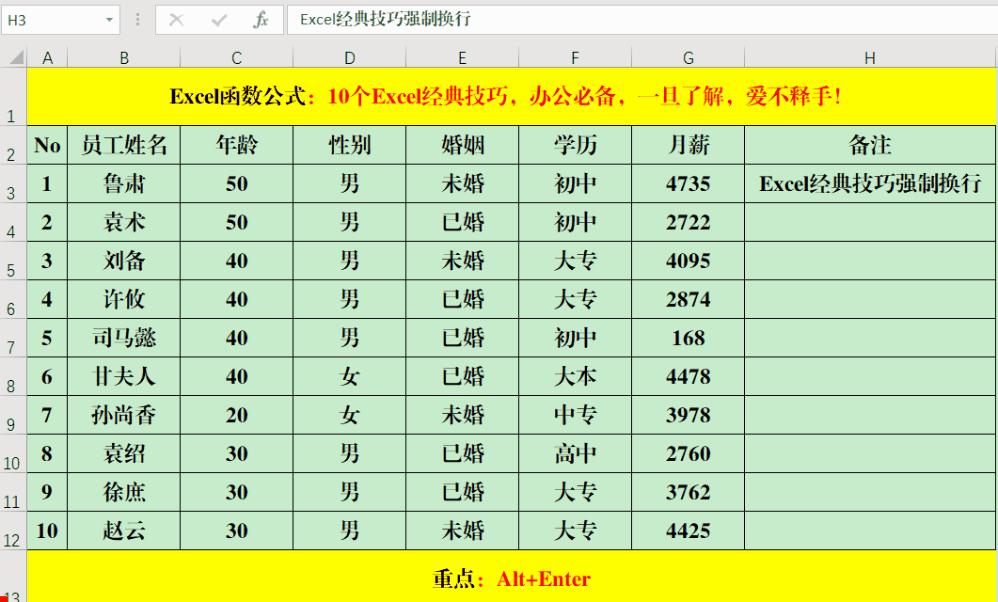The height and width of the screenshot is (602, 998).
Task: Click the column E header to select it
Action: coord(462,56)
